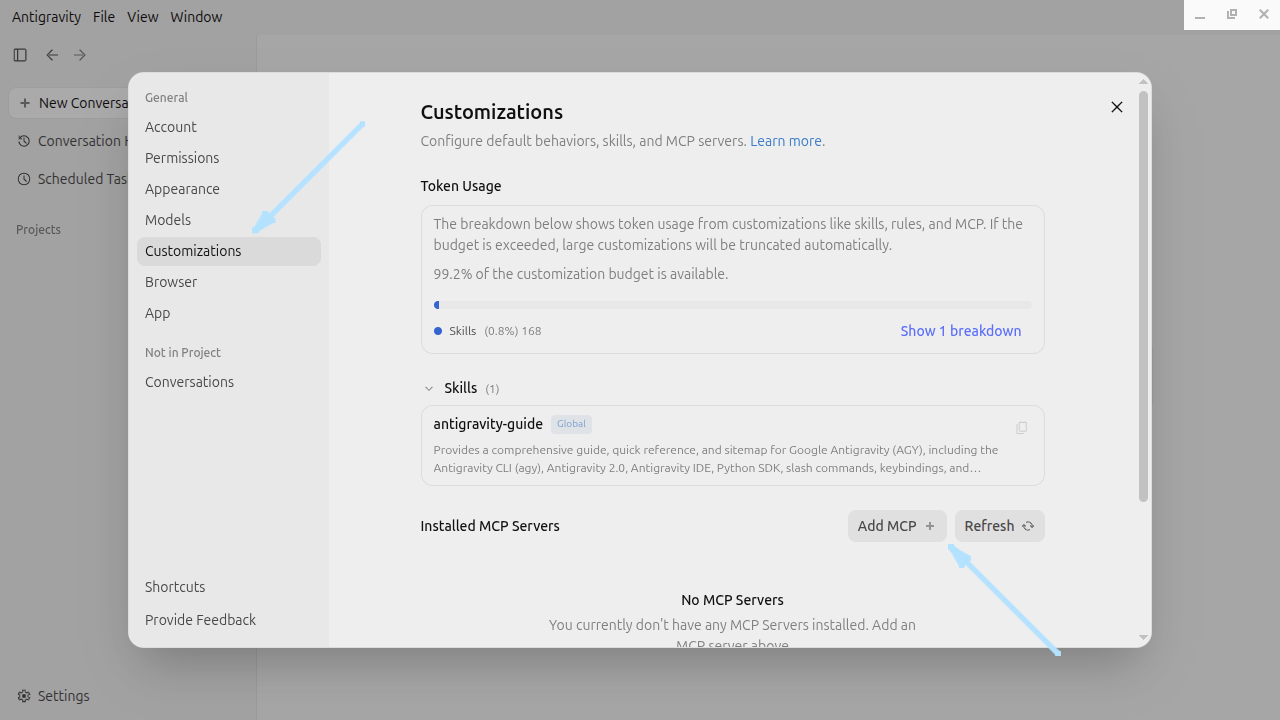Collapse the Skills section chevron
This screenshot has height=720, width=1280.
[429, 388]
